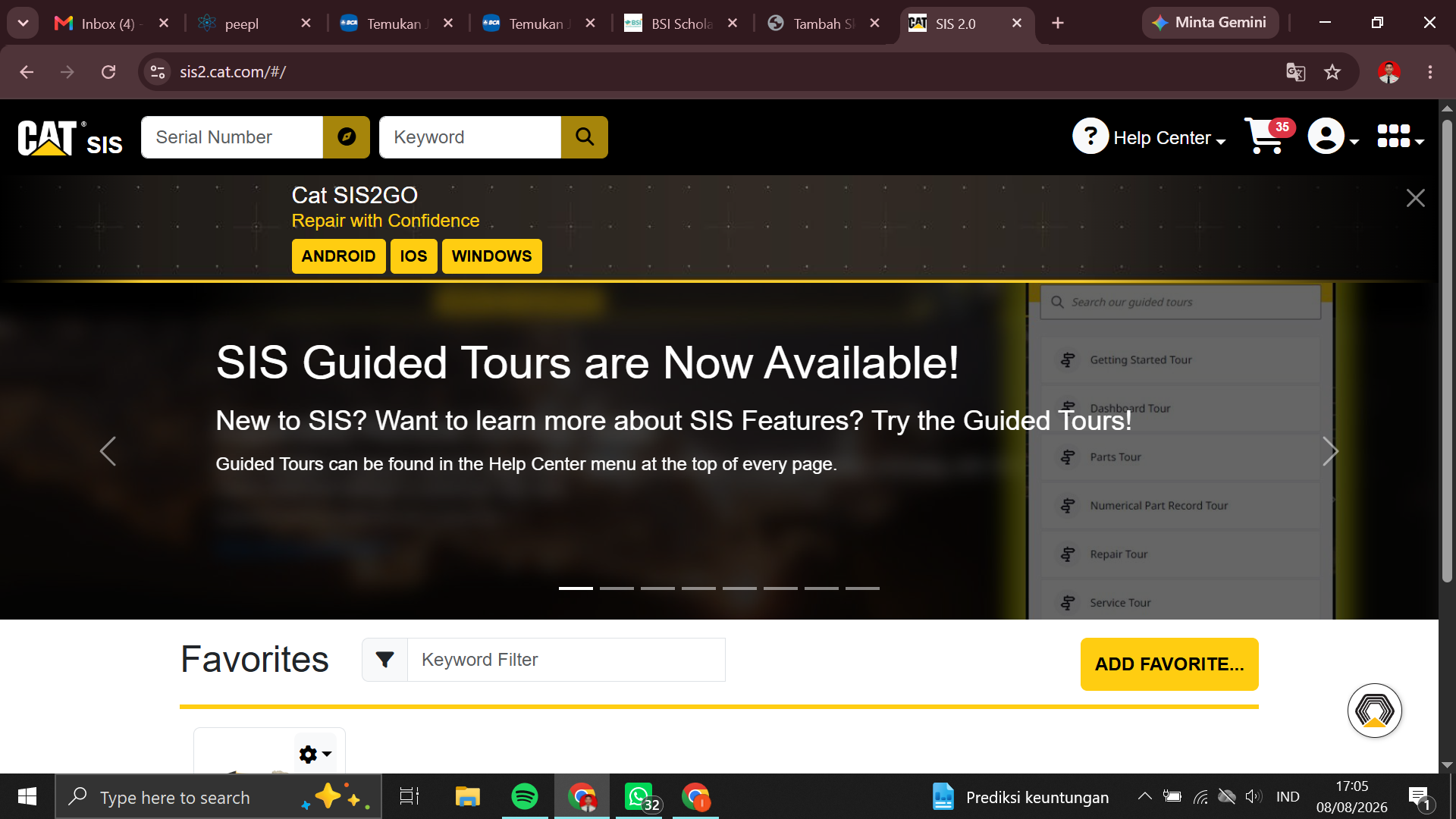Switch to the peepl browser tab
The width and height of the screenshot is (1456, 819).
tap(253, 24)
